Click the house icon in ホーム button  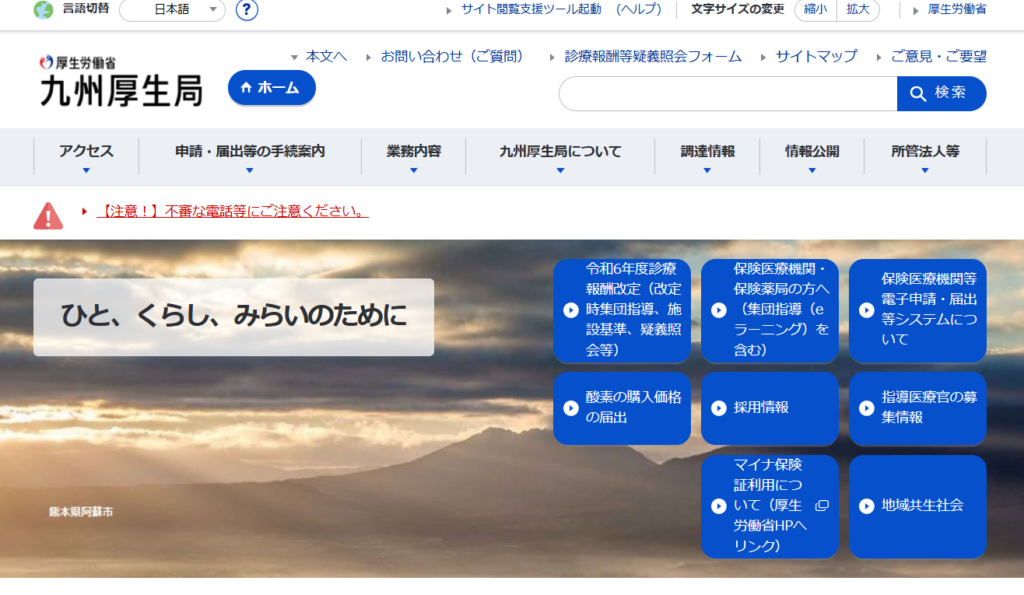(x=246, y=88)
